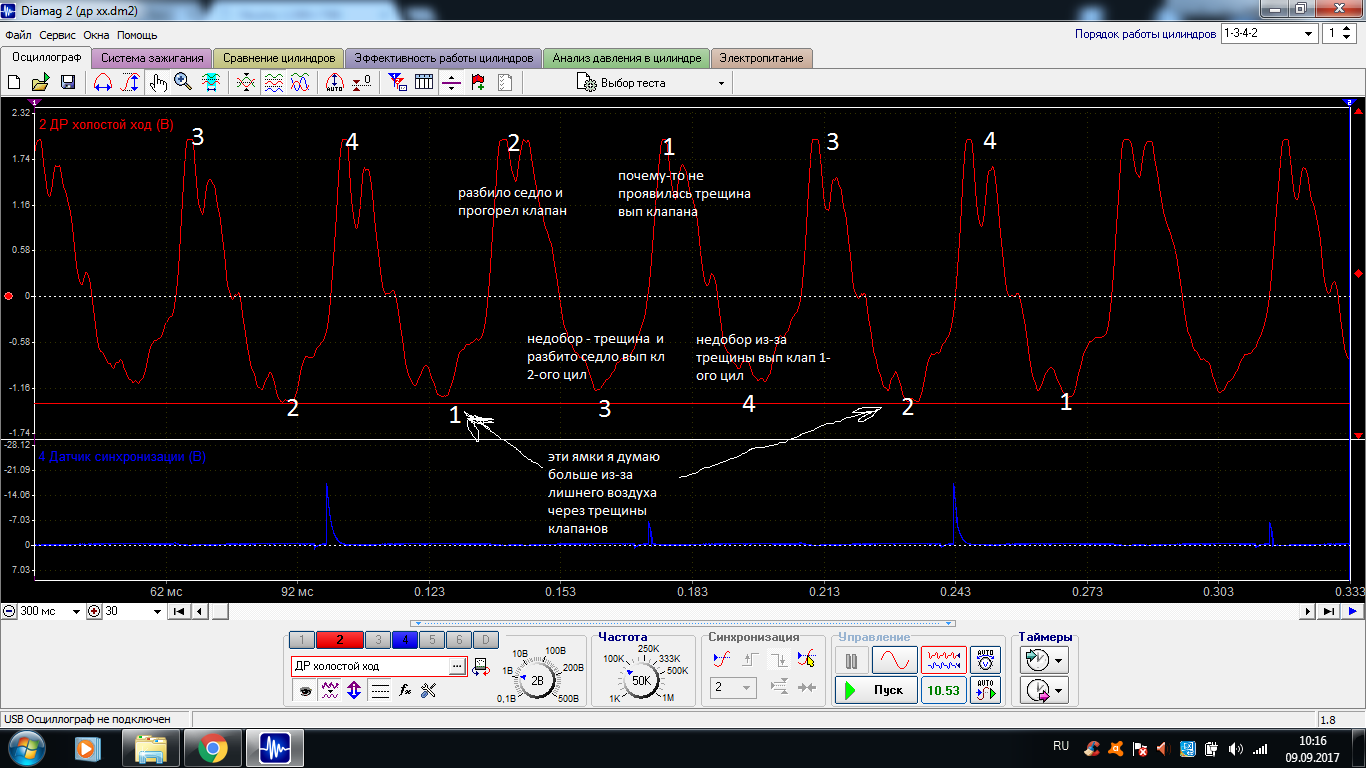
Task: Open the Окна menu
Action: click(96, 34)
